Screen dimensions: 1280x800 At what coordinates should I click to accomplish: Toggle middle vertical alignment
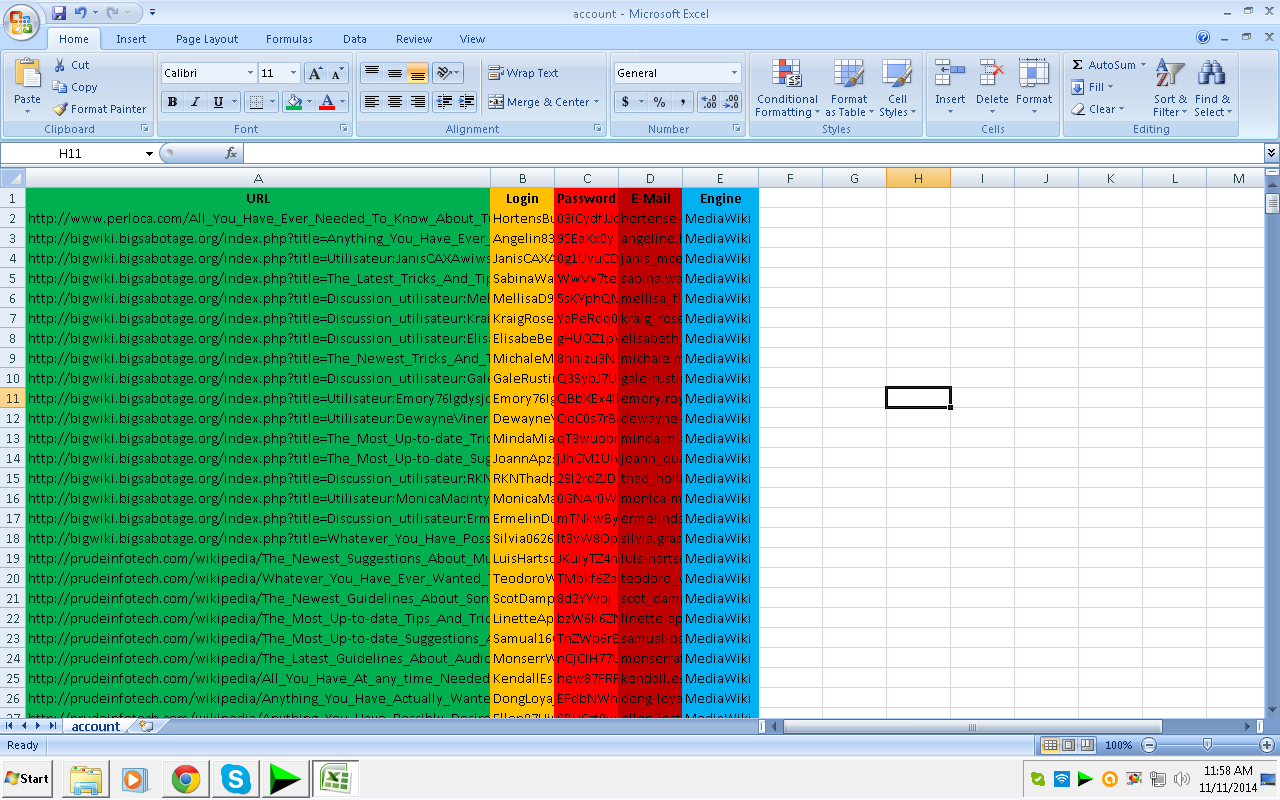395,73
